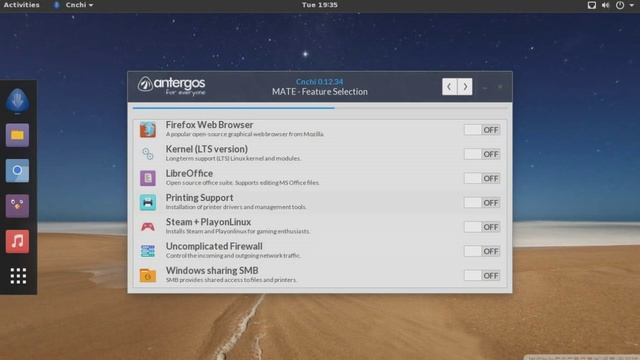Viewport: 640px width, 360px height.
Task: Show all applications grid
Action: tap(18, 276)
